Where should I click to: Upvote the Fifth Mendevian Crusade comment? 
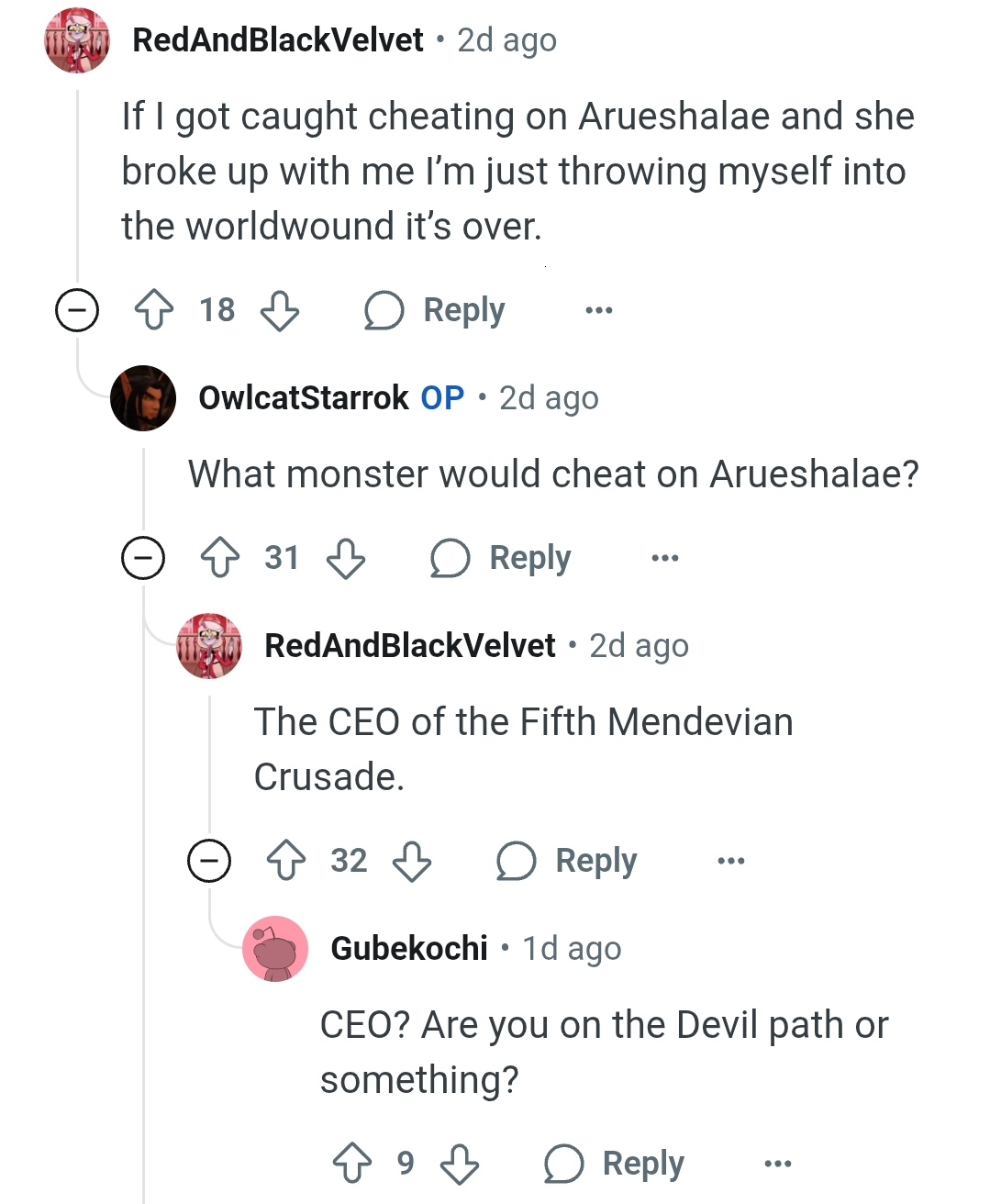tap(286, 861)
